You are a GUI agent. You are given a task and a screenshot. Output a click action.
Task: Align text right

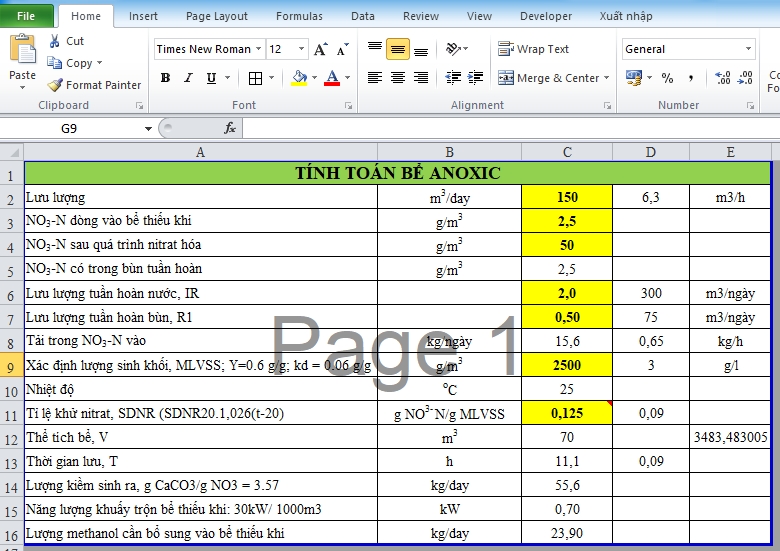[x=421, y=78]
